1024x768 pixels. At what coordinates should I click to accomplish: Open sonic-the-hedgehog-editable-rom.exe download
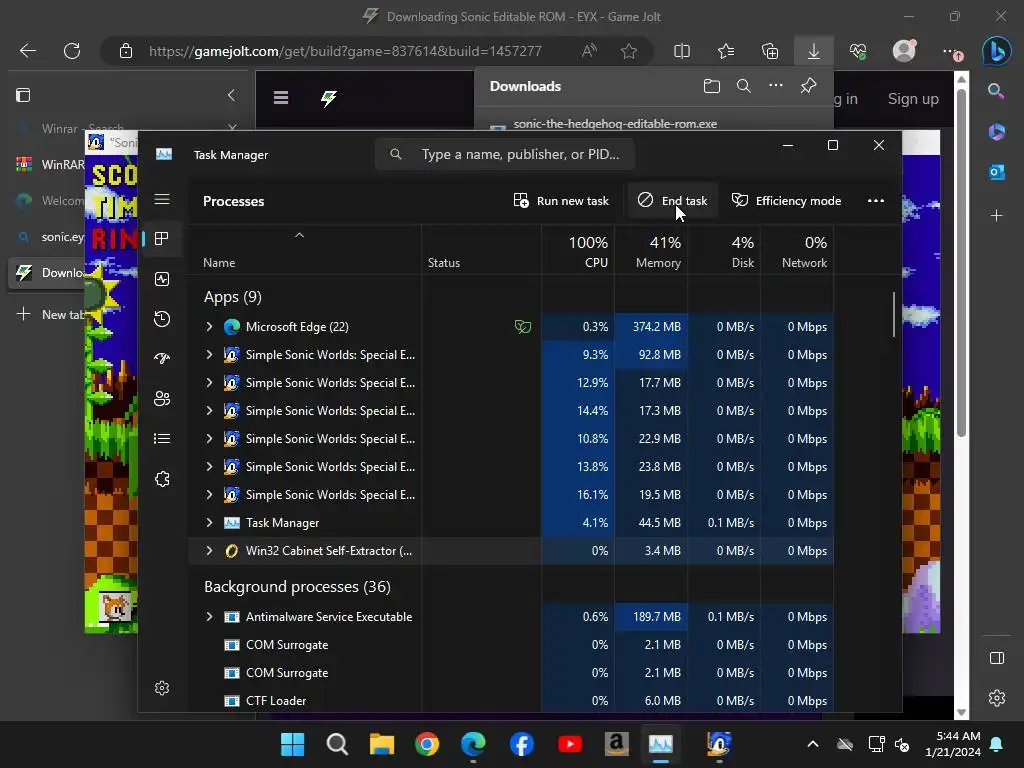click(615, 123)
